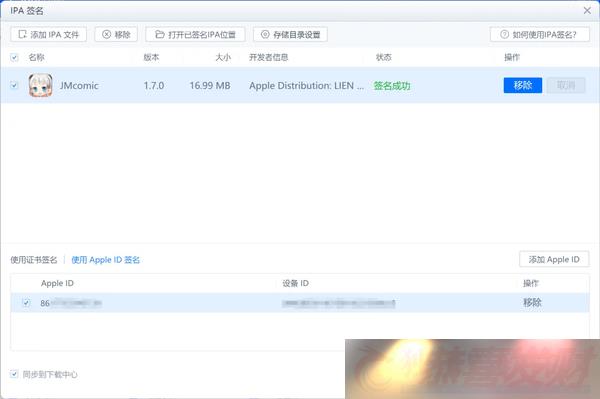600x399 pixels.
Task: Click the blue 移除 button for JMcomic
Action: [523, 85]
